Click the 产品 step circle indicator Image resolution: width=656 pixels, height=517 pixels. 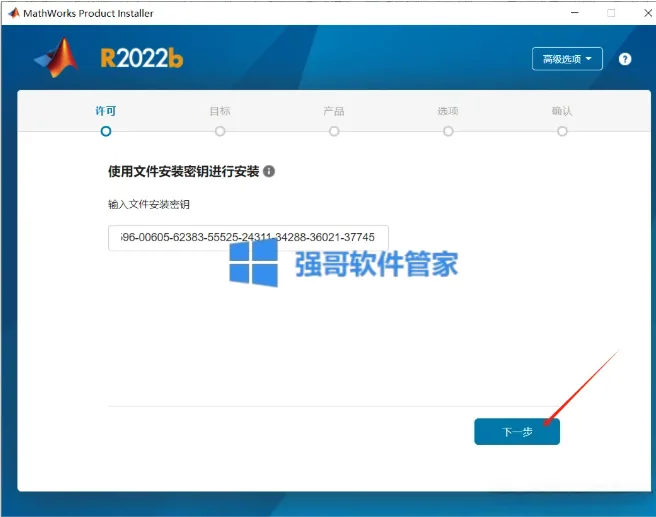pos(334,131)
